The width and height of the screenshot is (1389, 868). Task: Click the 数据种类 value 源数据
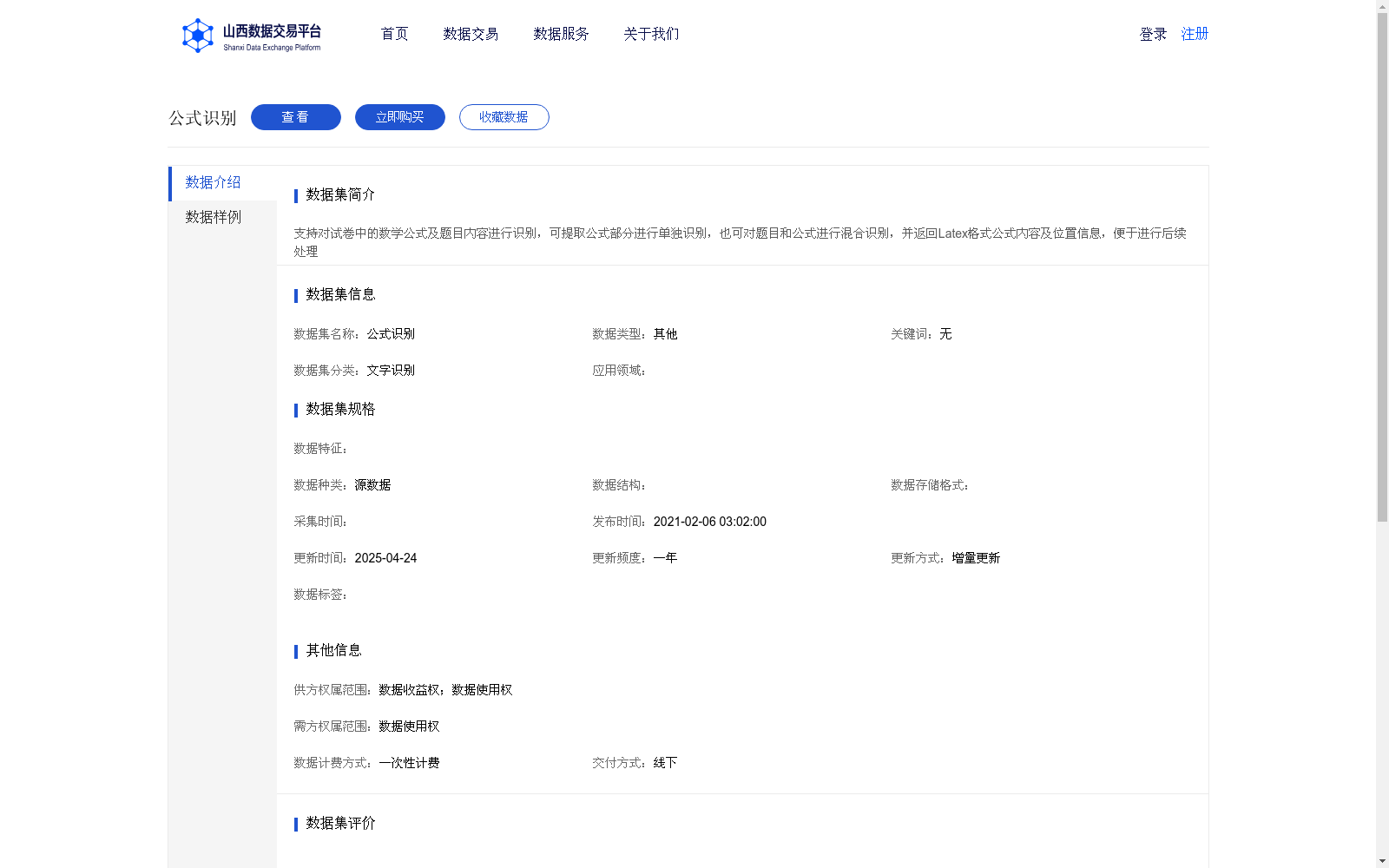click(x=372, y=485)
